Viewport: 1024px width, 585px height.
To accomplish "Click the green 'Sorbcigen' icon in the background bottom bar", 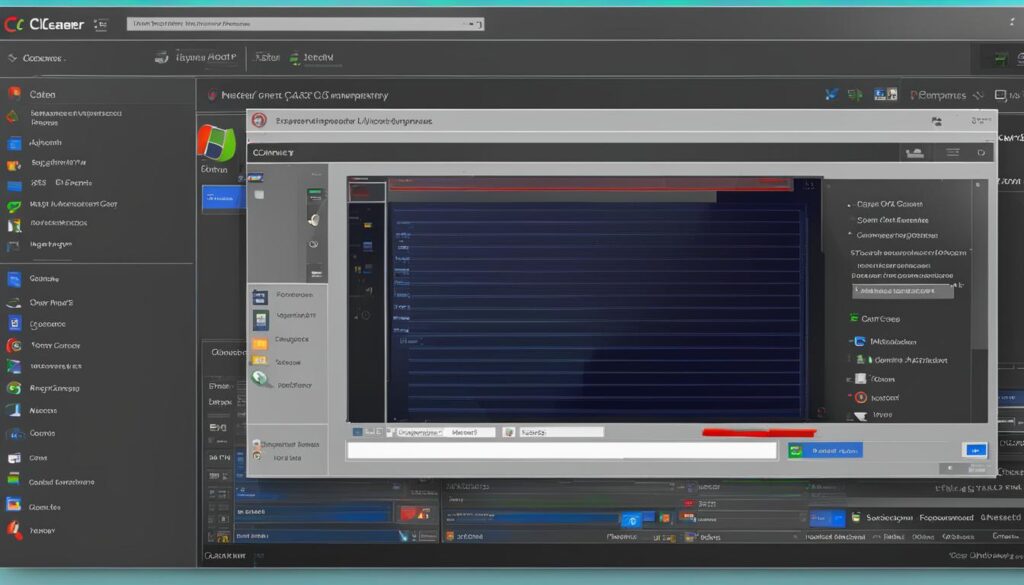I will [856, 516].
